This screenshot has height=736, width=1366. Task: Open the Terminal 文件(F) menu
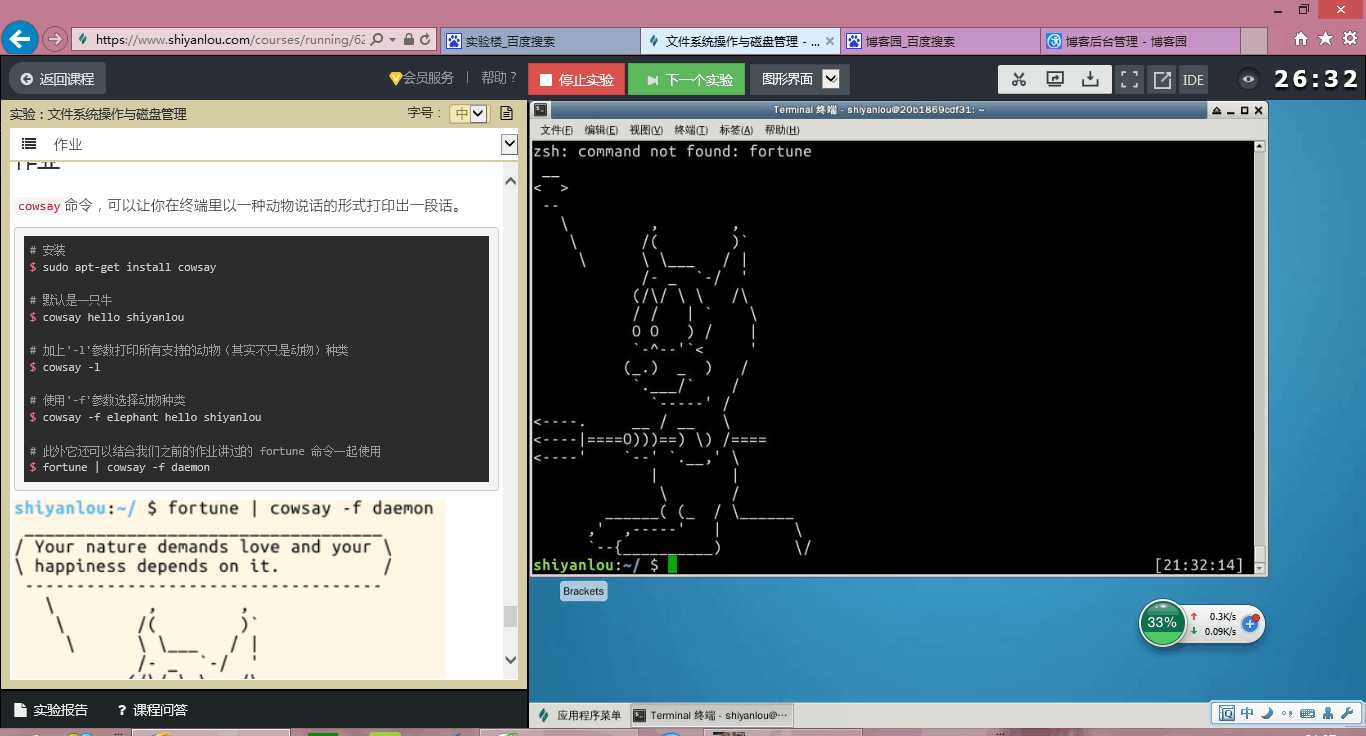556,130
